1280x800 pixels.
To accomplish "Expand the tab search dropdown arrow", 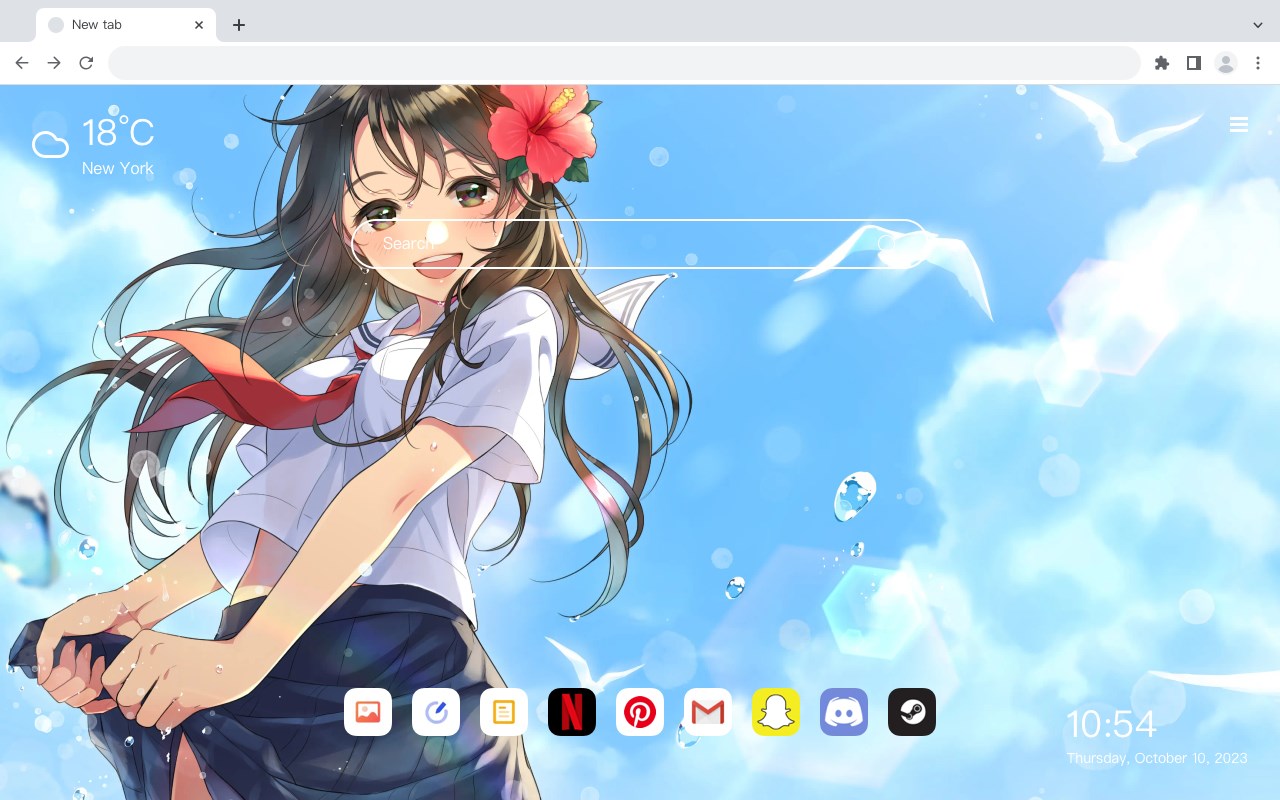I will point(1258,25).
